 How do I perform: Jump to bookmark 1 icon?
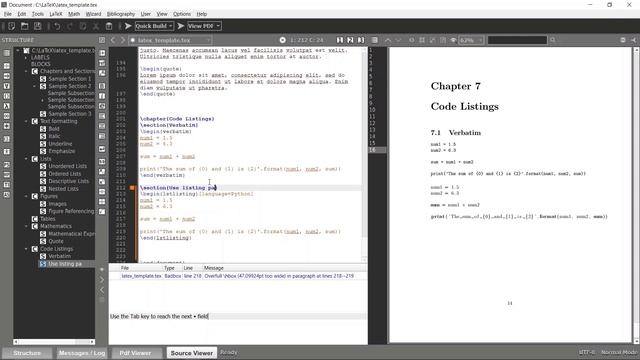click(340, 40)
